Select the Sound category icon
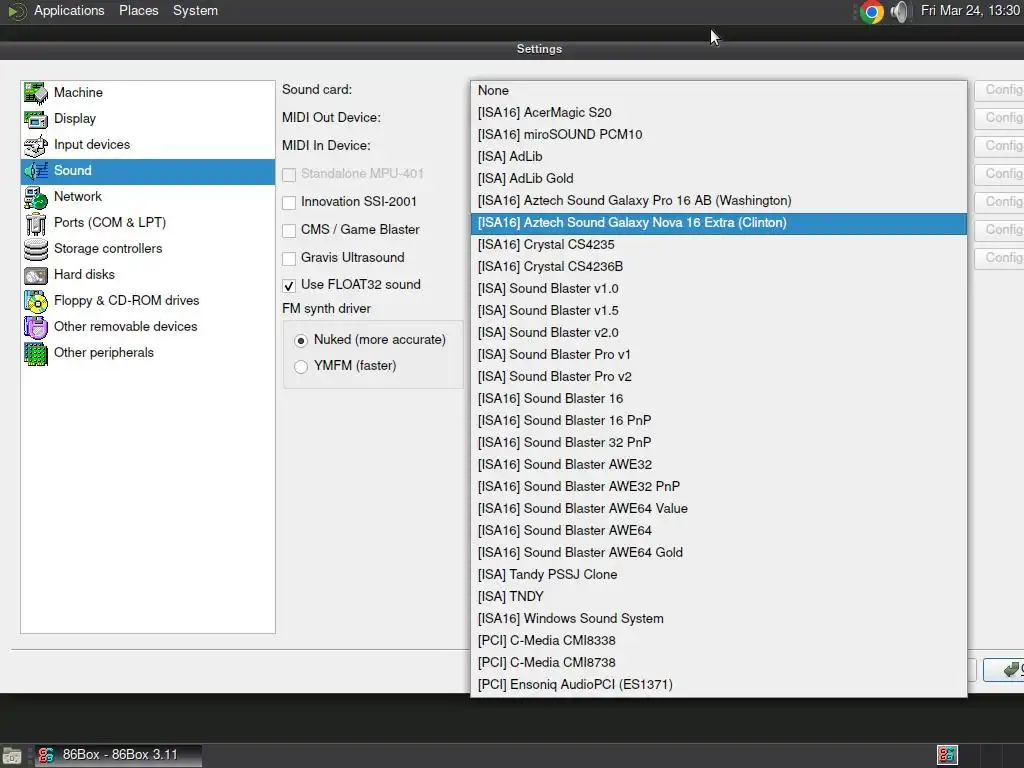Image resolution: width=1024 pixels, height=768 pixels. (x=36, y=171)
